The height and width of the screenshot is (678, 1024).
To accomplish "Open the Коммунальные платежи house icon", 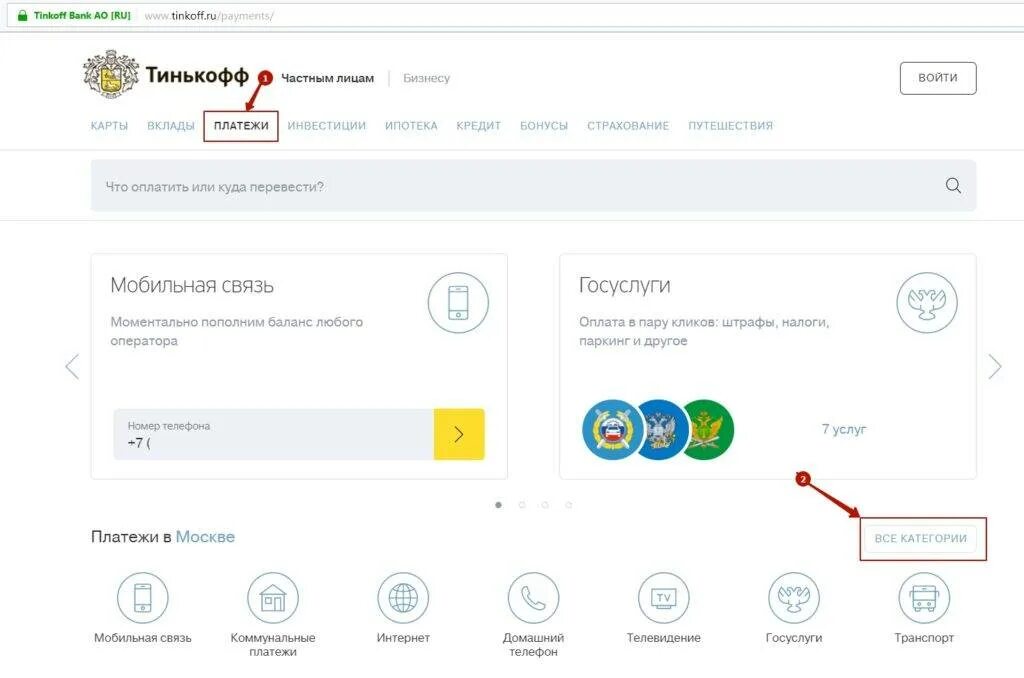I will (272, 598).
